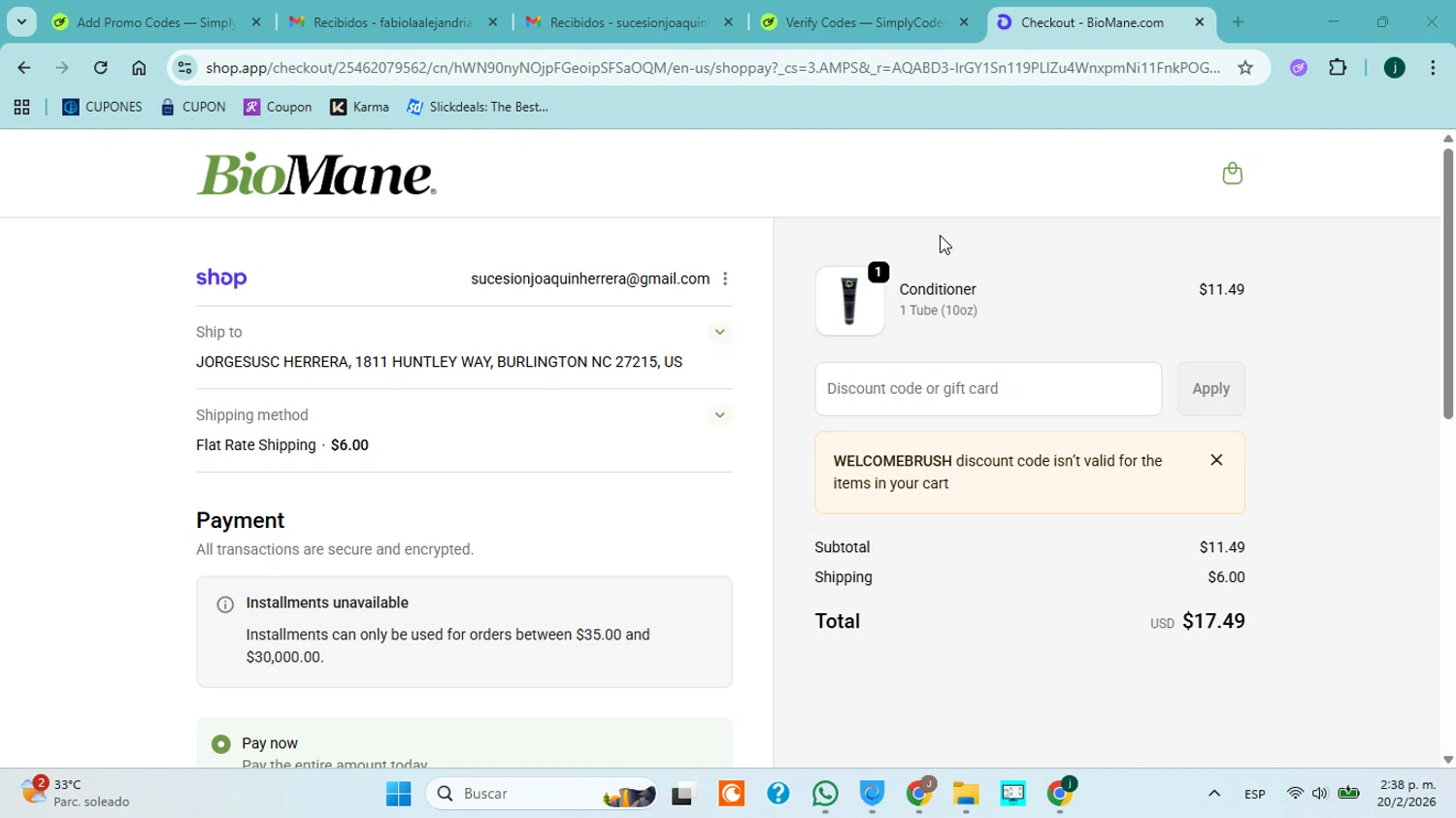The width and height of the screenshot is (1456, 818).
Task: Open the Coupon bookmark
Action: (278, 108)
